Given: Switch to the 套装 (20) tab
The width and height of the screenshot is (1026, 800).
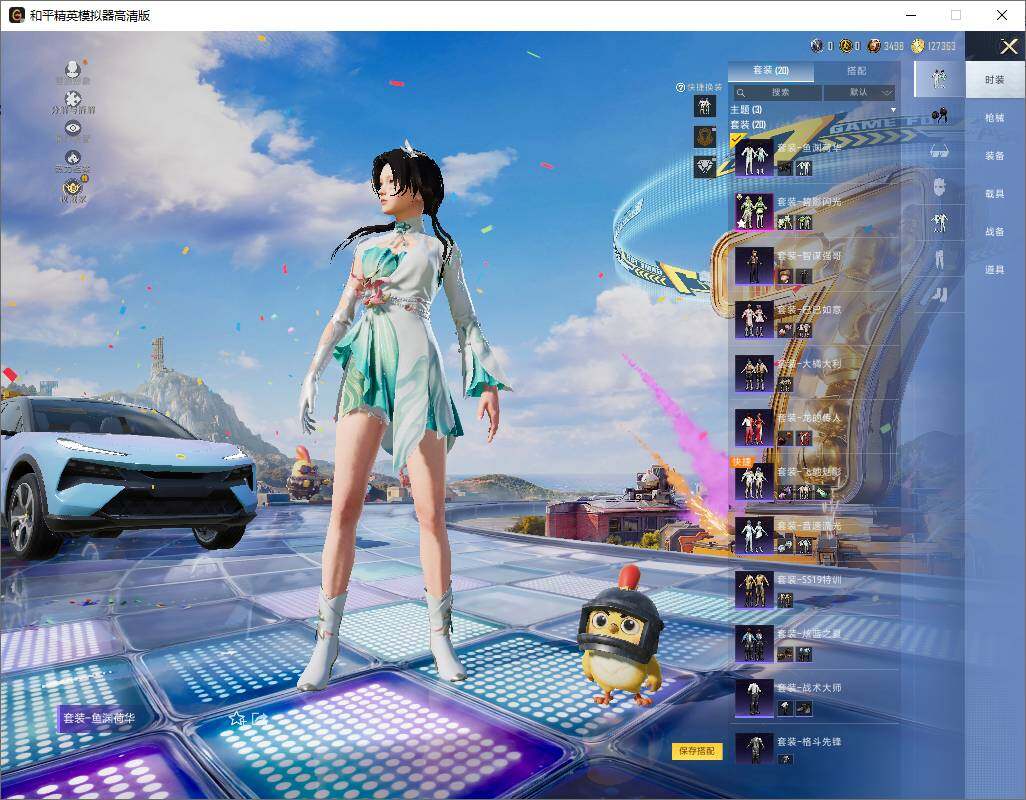Looking at the screenshot, I should [x=771, y=71].
